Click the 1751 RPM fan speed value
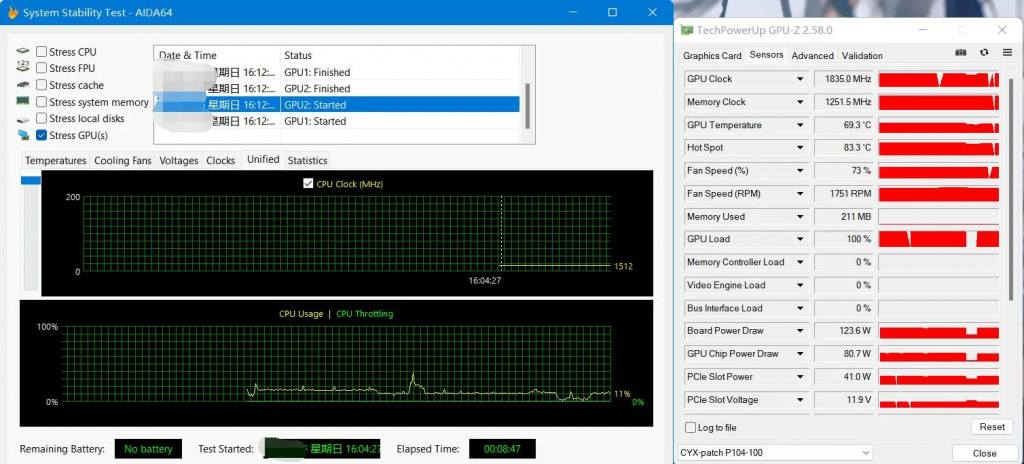1024x464 pixels. pos(843,193)
